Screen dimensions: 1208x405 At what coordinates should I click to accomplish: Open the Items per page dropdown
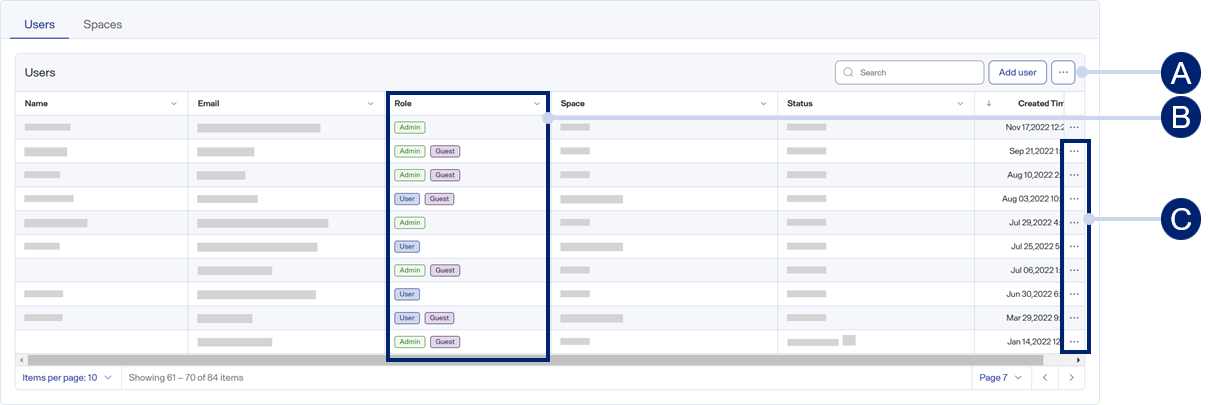(x=67, y=378)
